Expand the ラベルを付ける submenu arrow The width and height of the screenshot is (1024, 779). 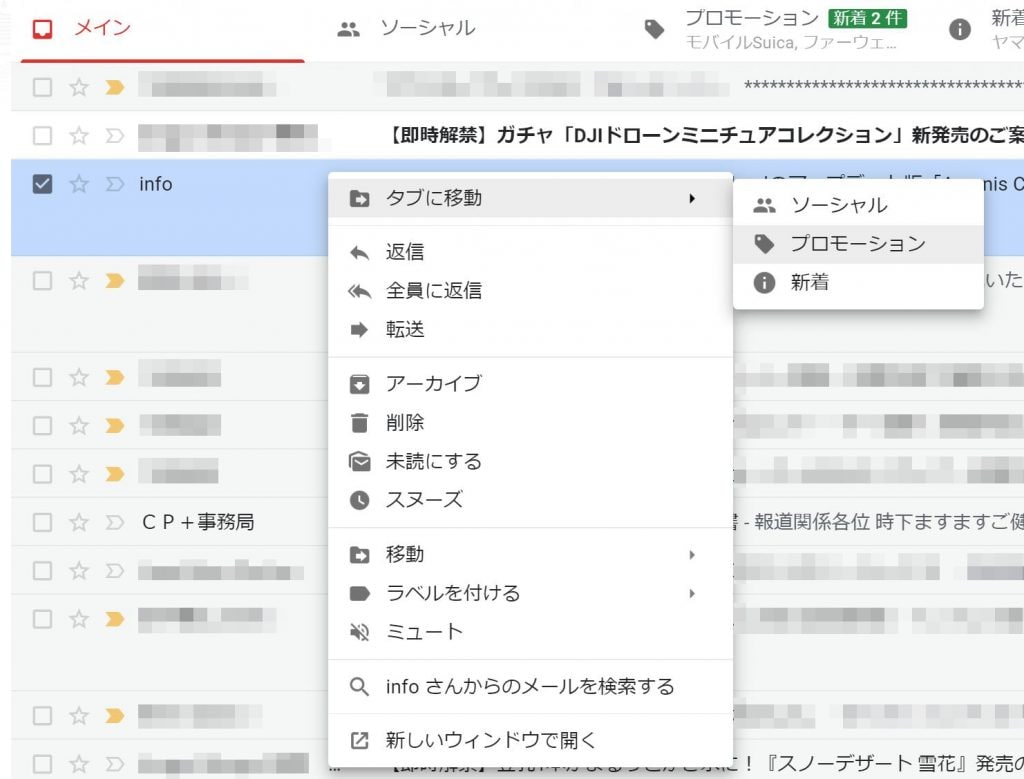coord(691,594)
